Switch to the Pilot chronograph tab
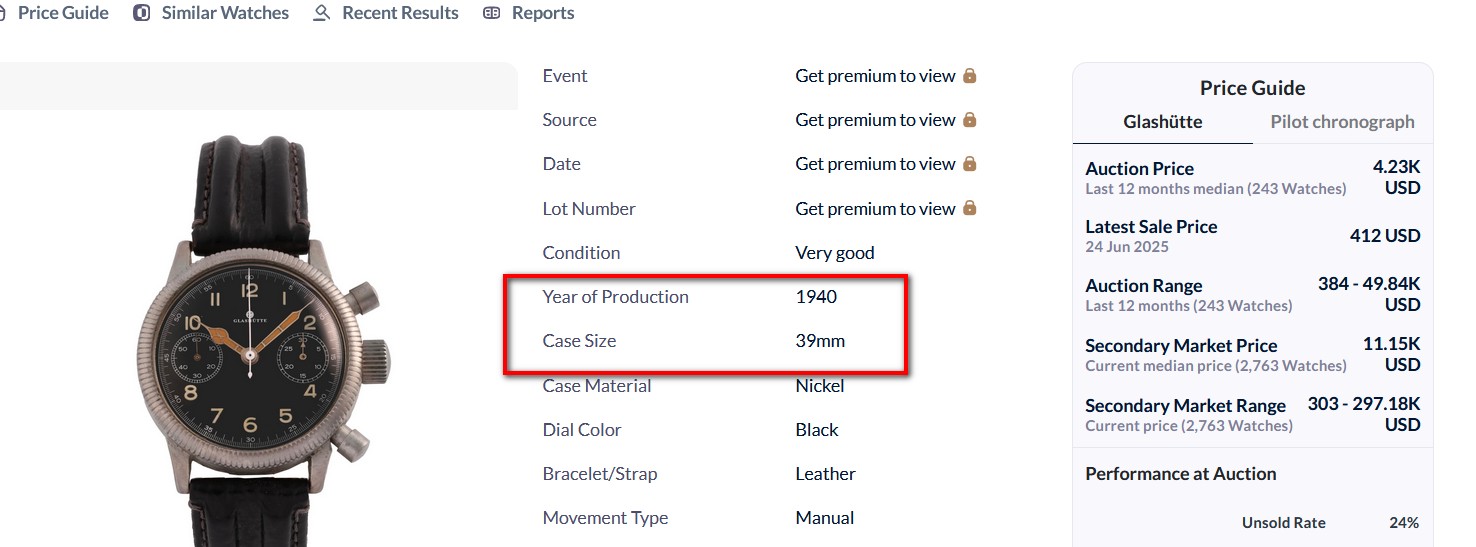Image resolution: width=1476 pixels, height=547 pixels. (1342, 122)
